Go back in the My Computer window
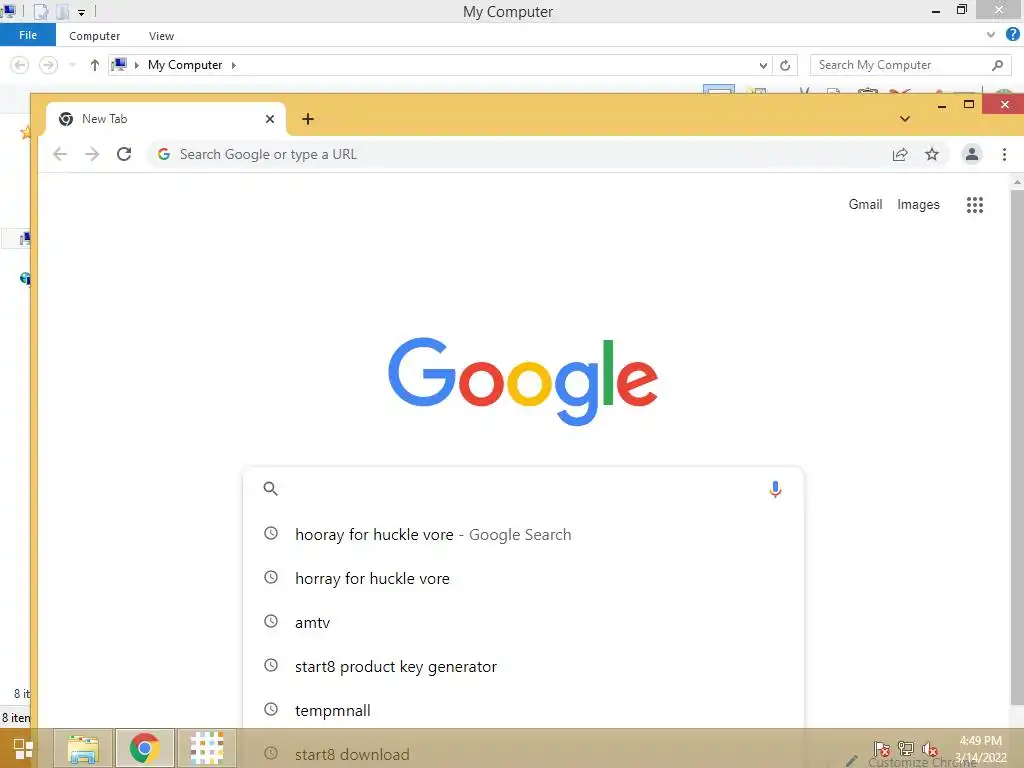This screenshot has height=768, width=1024. [x=20, y=65]
